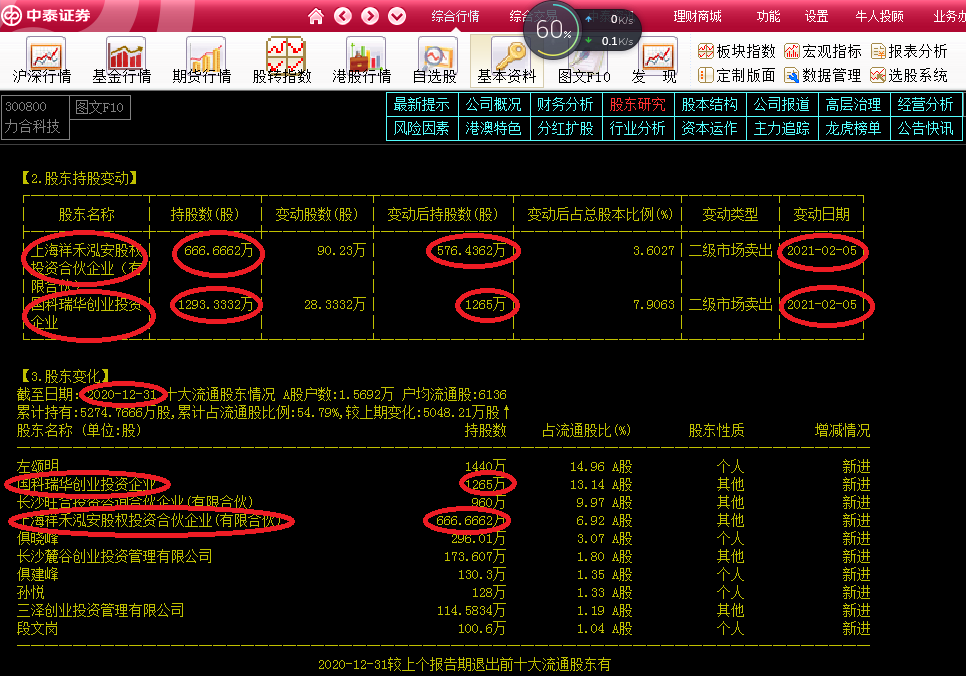Click shareholder 三泽创业投资管理有限公司
966x676 pixels.
[x=100, y=611]
